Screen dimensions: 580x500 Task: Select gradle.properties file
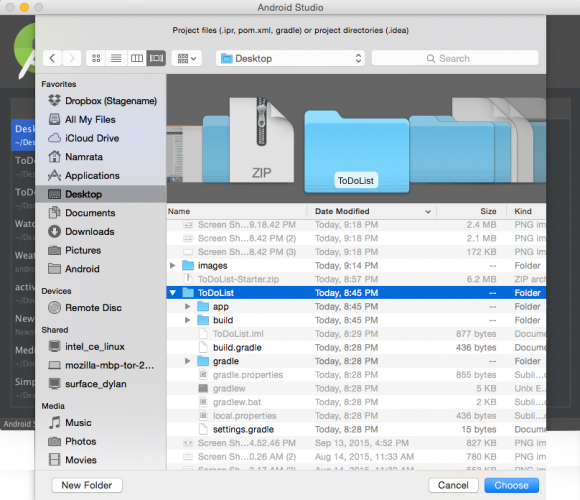coord(356,375)
